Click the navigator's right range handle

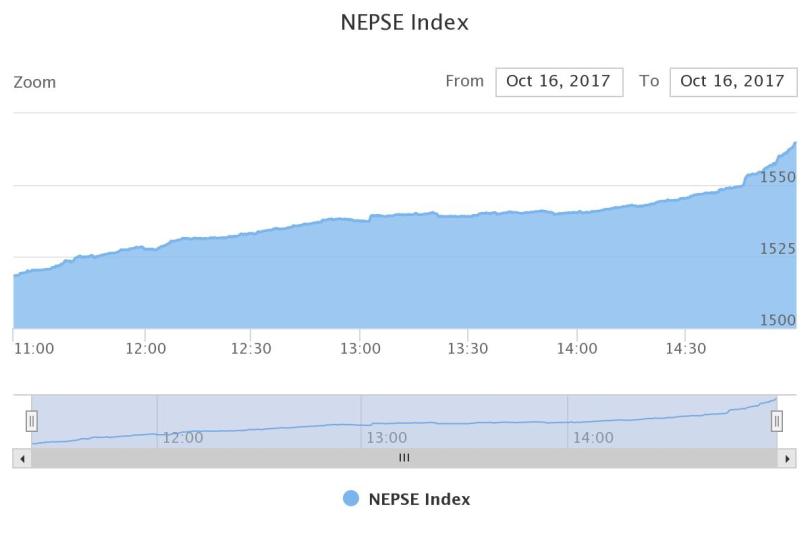777,422
